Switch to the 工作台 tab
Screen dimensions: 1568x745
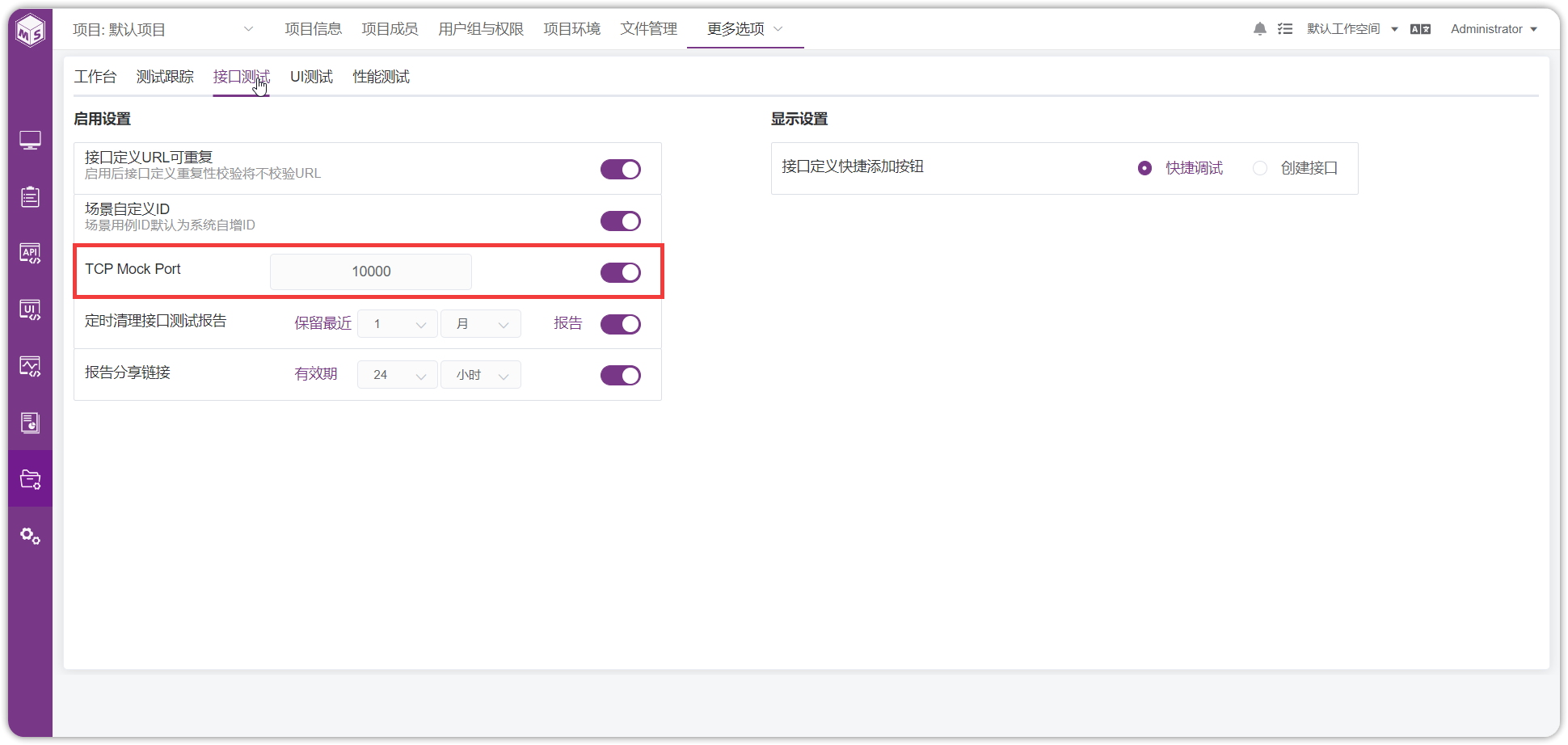(x=95, y=77)
